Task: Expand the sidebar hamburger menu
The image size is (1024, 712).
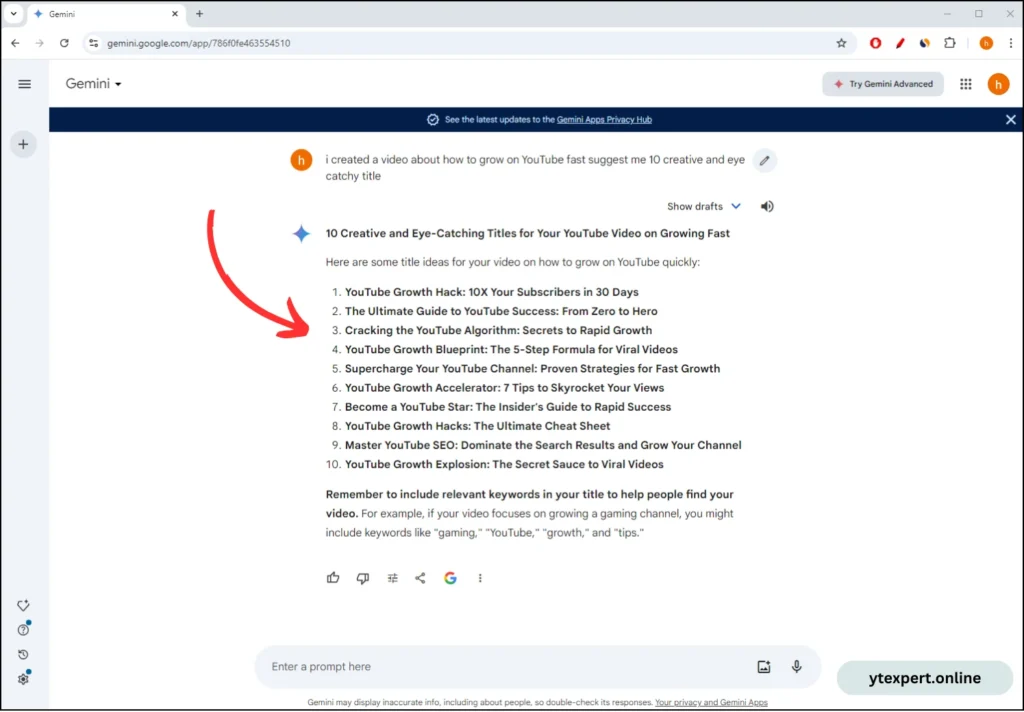Action: pos(25,84)
